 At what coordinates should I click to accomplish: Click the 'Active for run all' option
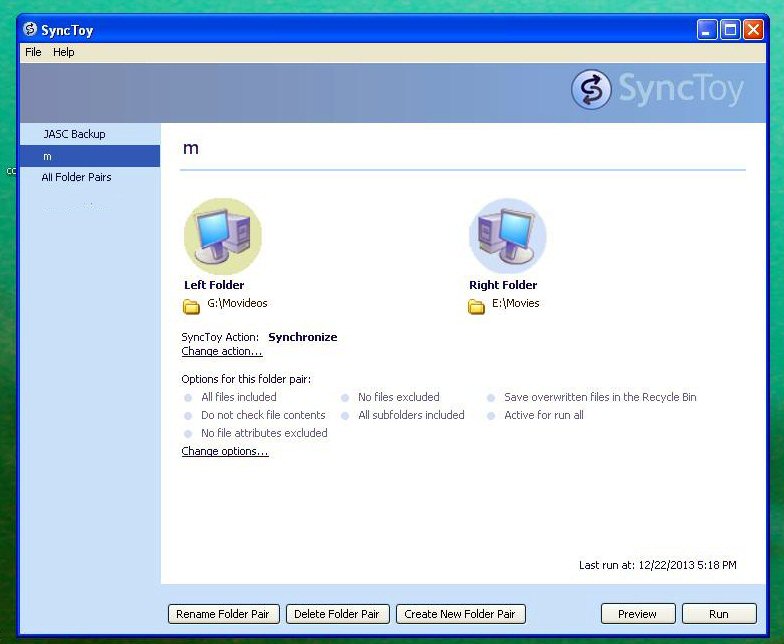pyautogui.click(x=544, y=415)
